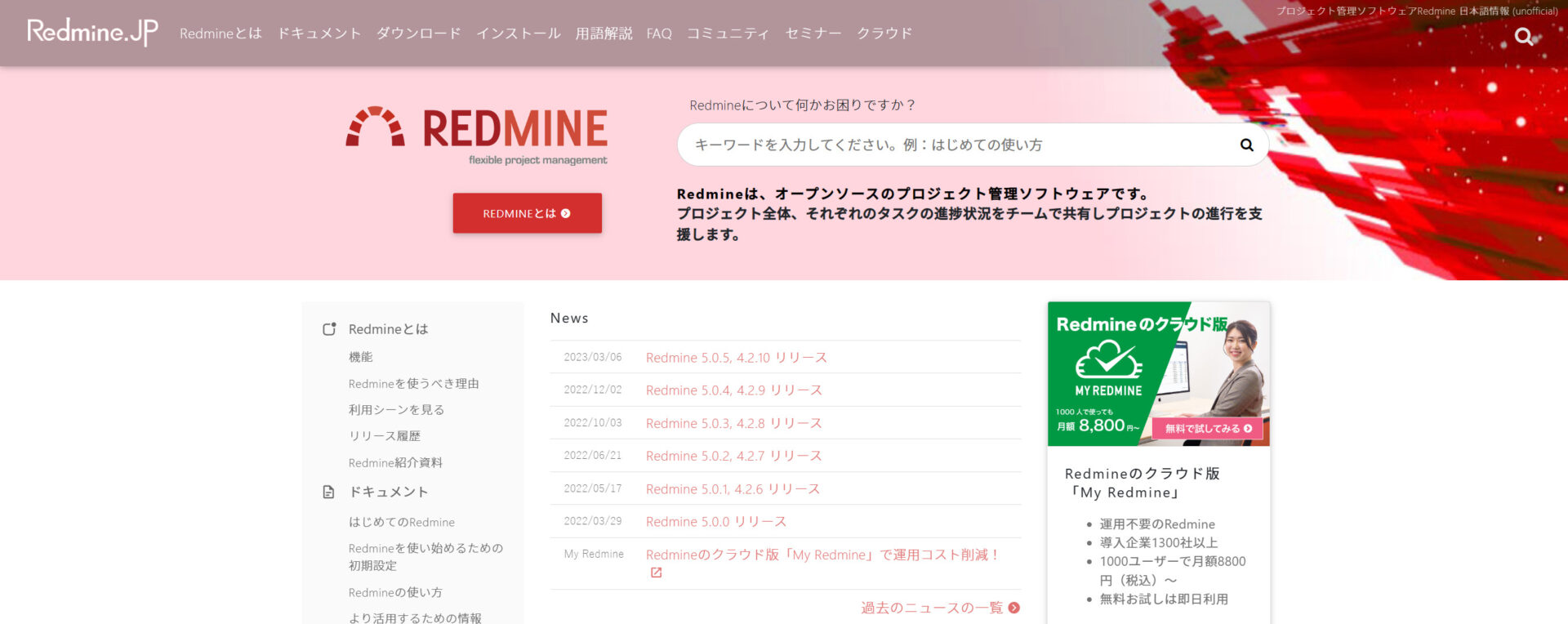This screenshot has height=624, width=1568.
Task: Click the My Redmine news label
Action: tap(594, 554)
